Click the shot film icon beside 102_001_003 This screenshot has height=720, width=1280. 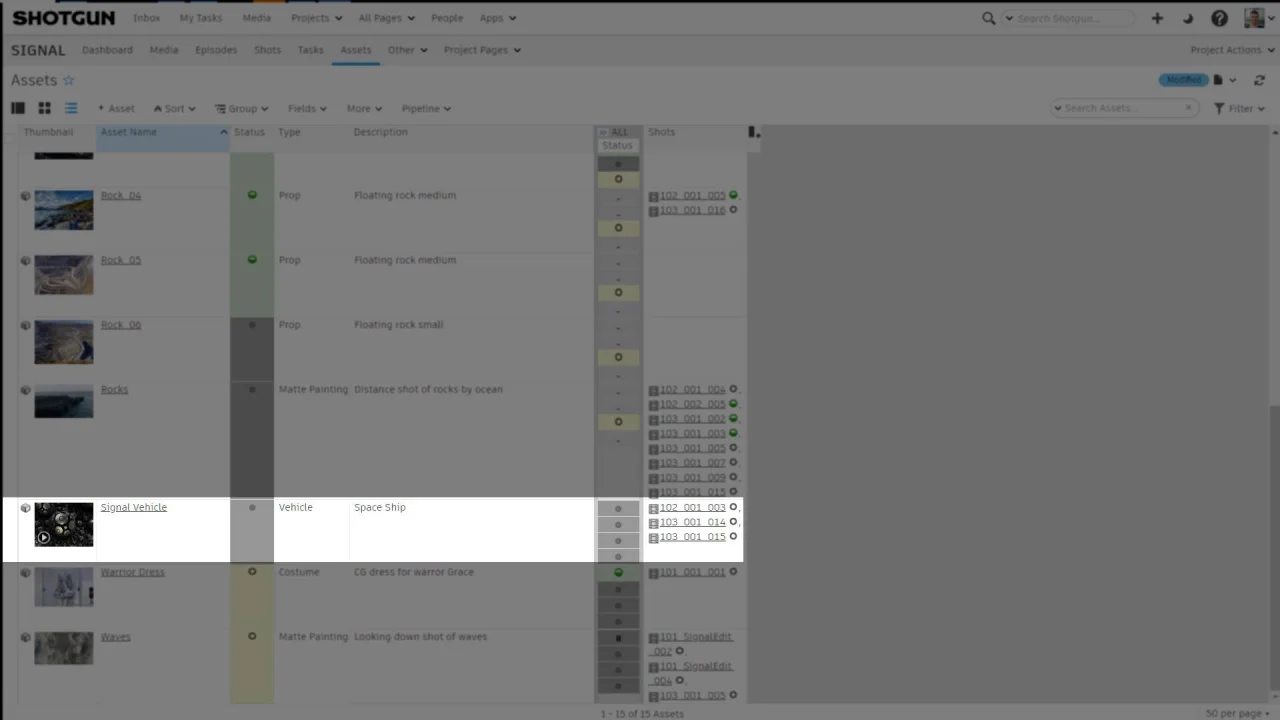pos(653,508)
